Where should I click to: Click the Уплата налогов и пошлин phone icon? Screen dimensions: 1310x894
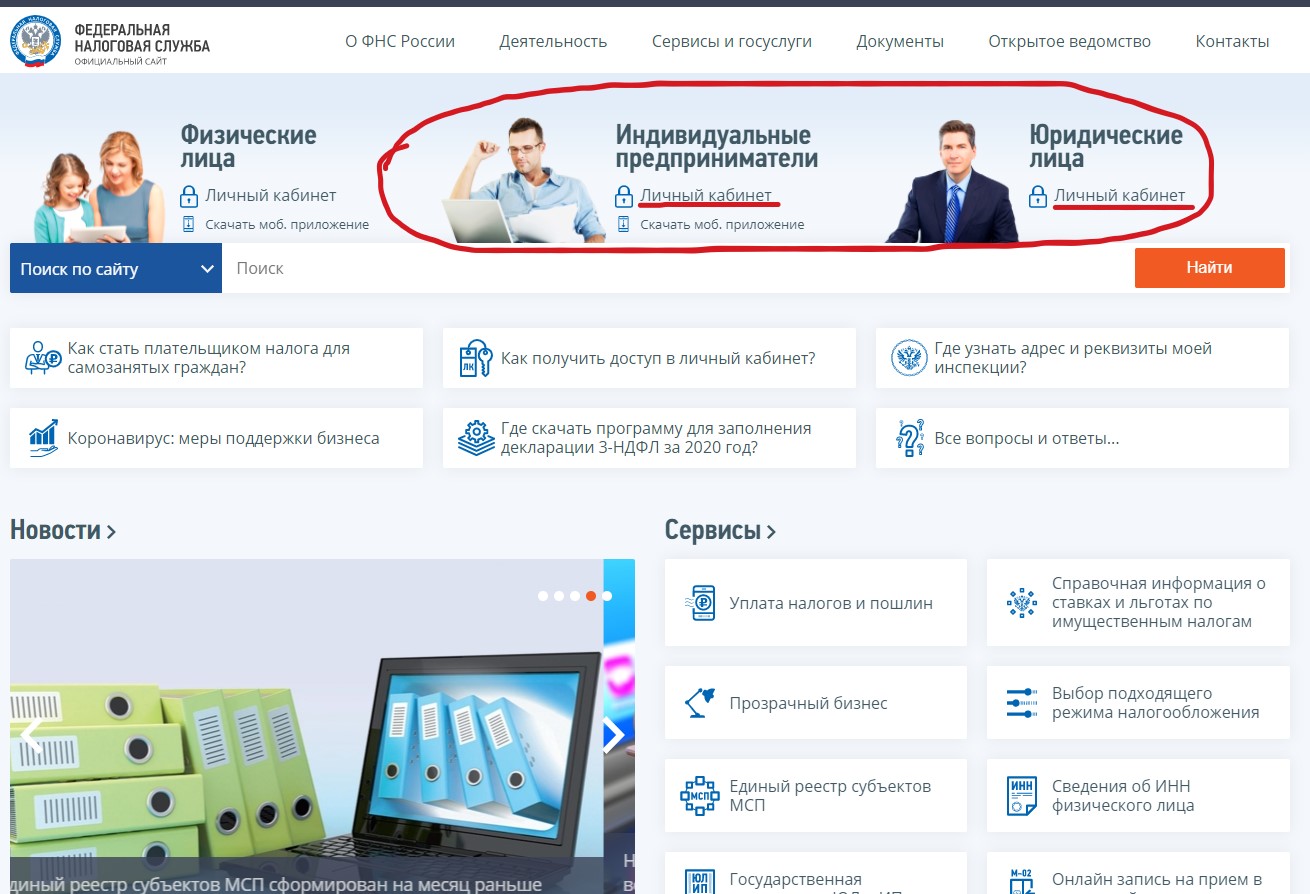click(x=703, y=603)
